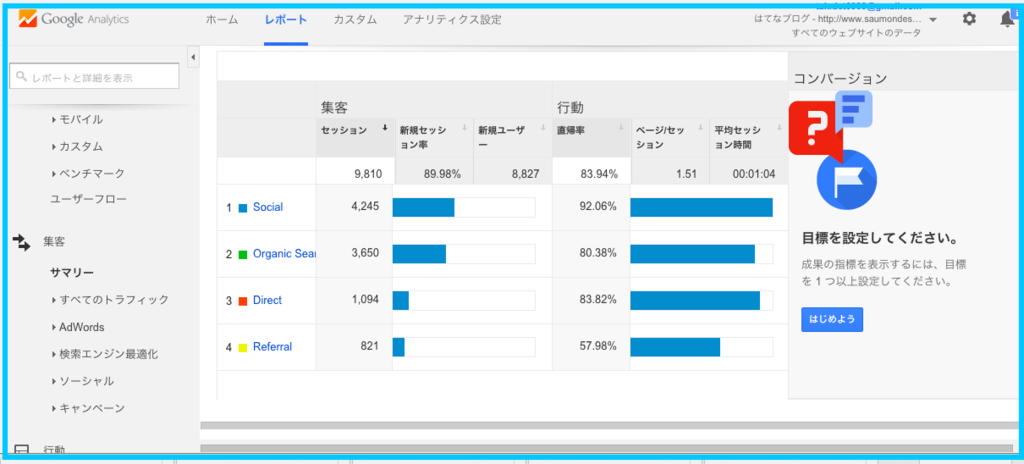Sort by ページ/セッション column header

(670, 138)
